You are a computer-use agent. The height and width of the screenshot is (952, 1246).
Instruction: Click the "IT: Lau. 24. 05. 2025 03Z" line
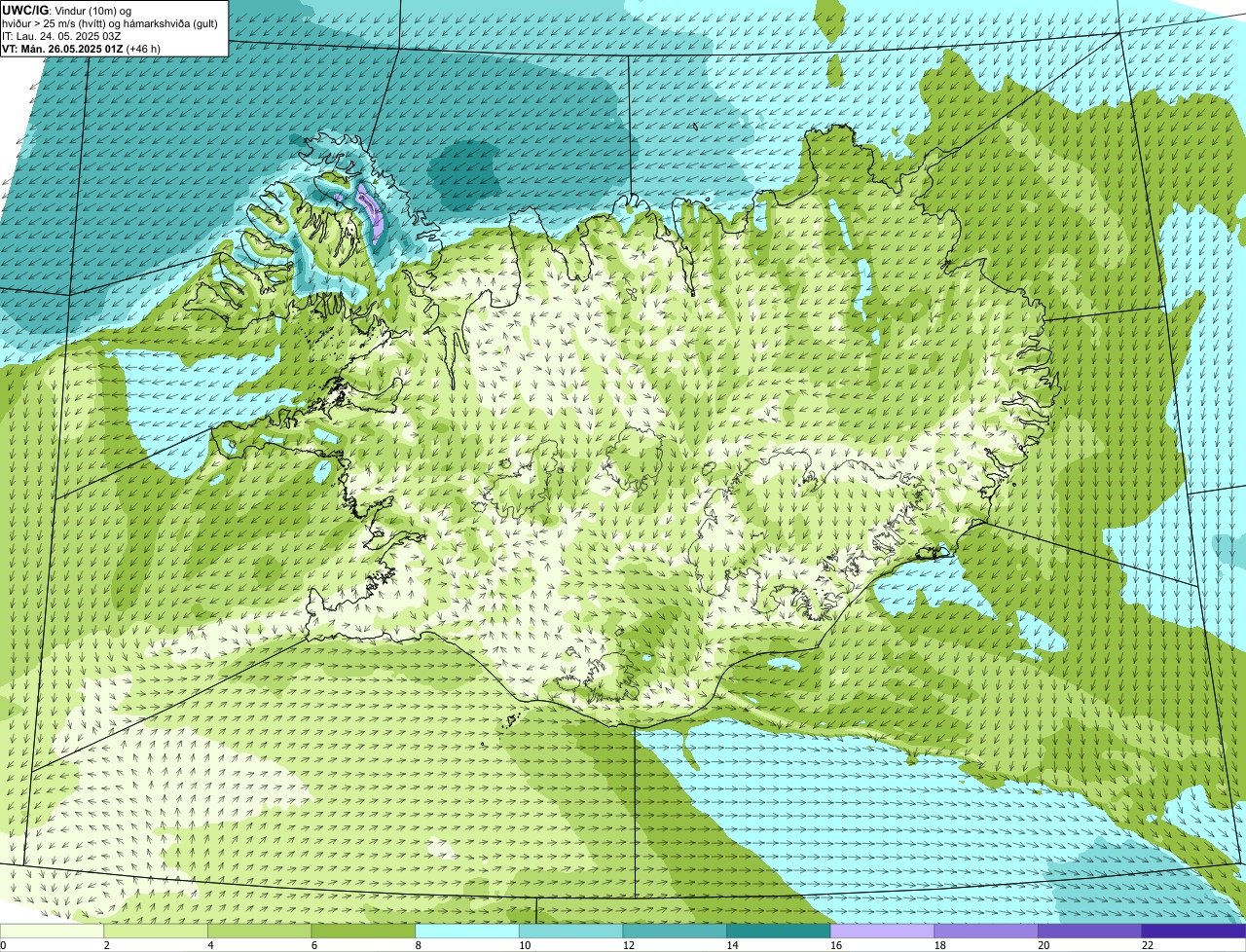click(x=62, y=36)
